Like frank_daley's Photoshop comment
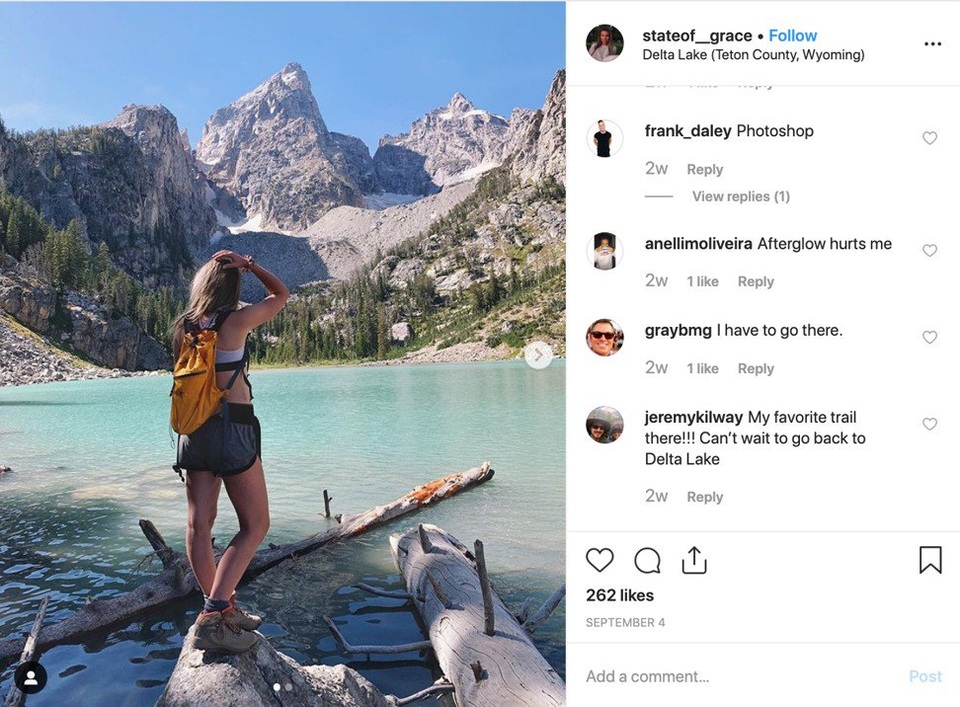The height and width of the screenshot is (707, 960). [x=930, y=138]
